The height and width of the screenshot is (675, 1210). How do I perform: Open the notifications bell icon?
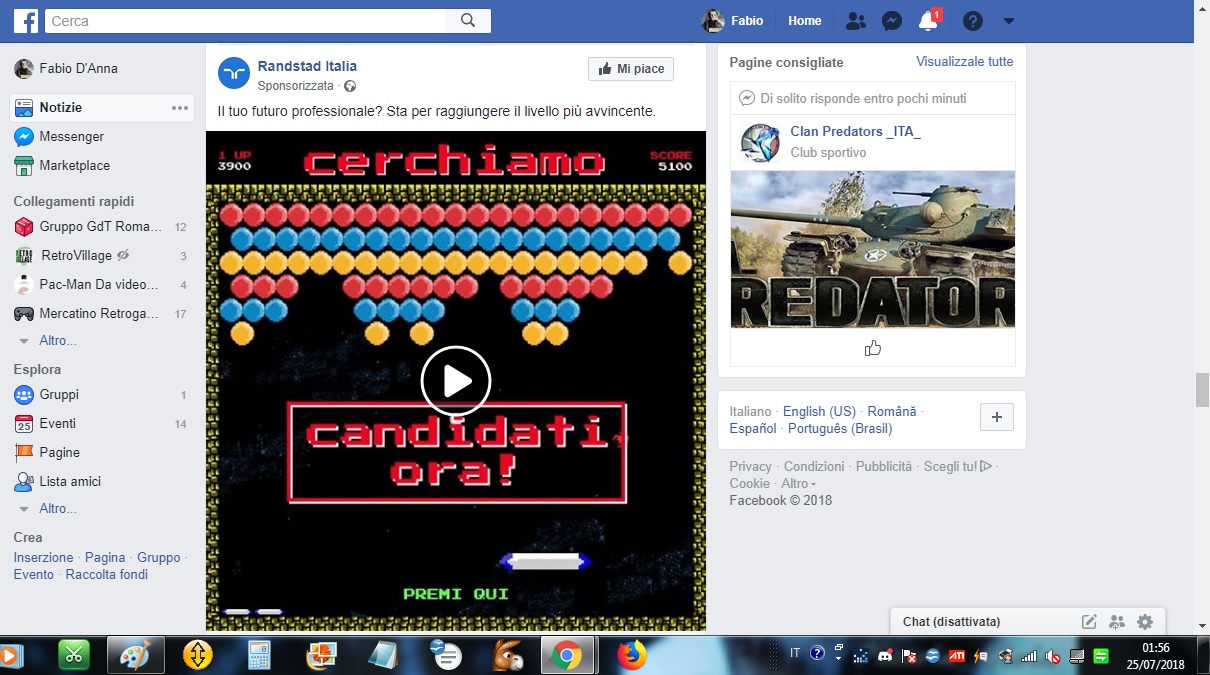tap(928, 21)
